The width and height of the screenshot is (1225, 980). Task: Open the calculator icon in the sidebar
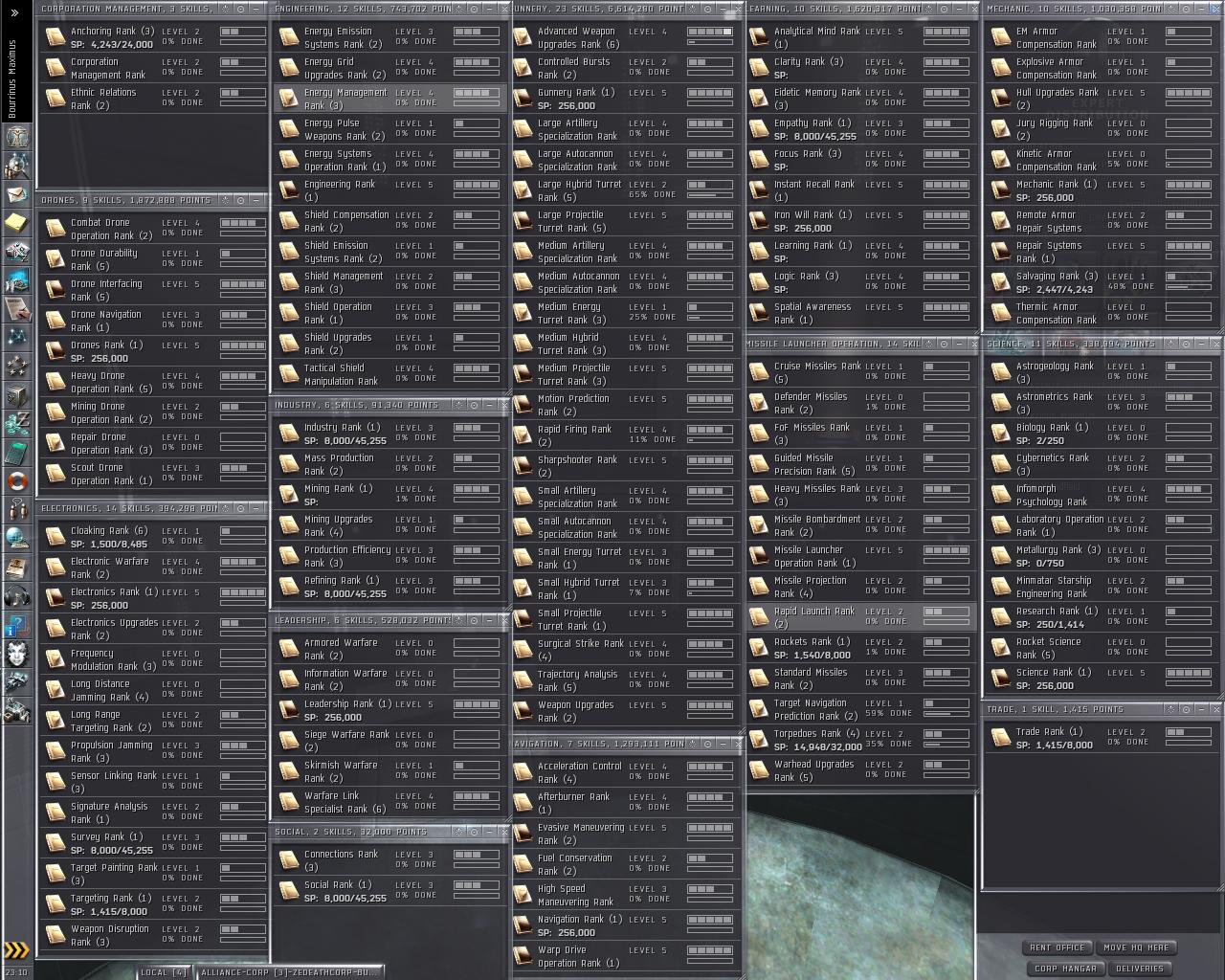(16, 453)
